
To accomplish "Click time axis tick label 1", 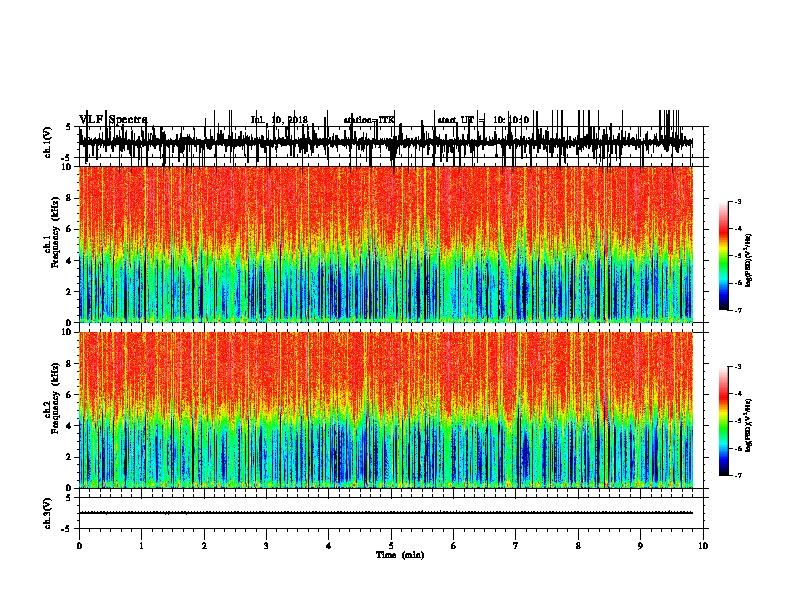I will pos(141,546).
